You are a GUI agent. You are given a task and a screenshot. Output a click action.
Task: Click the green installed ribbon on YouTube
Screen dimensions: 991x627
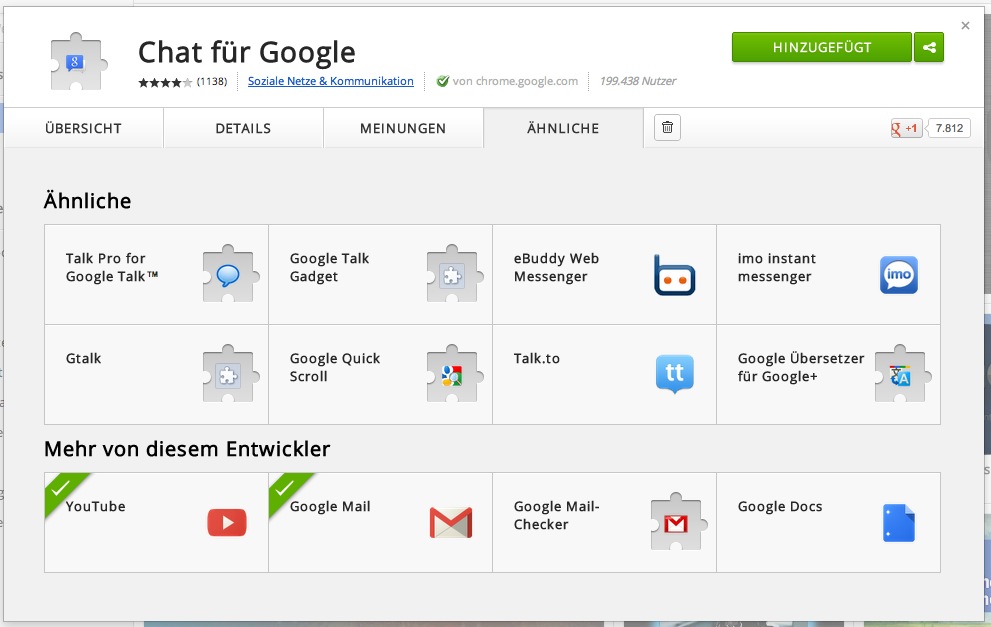(x=62, y=490)
